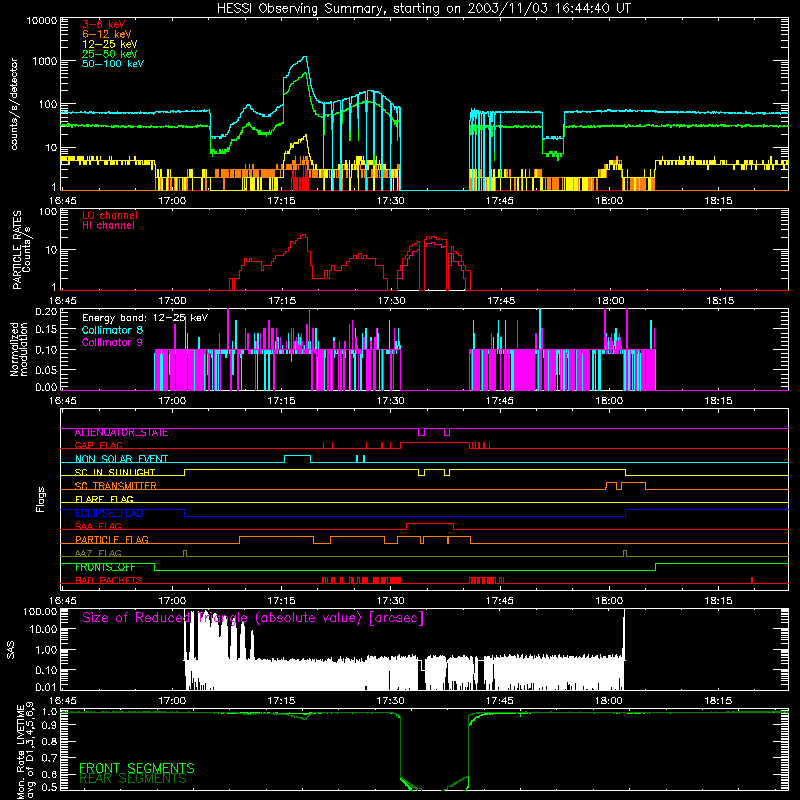This screenshot has height=800, width=800.
Task: Click the Normalized modulation axis label
Action: coord(19,349)
